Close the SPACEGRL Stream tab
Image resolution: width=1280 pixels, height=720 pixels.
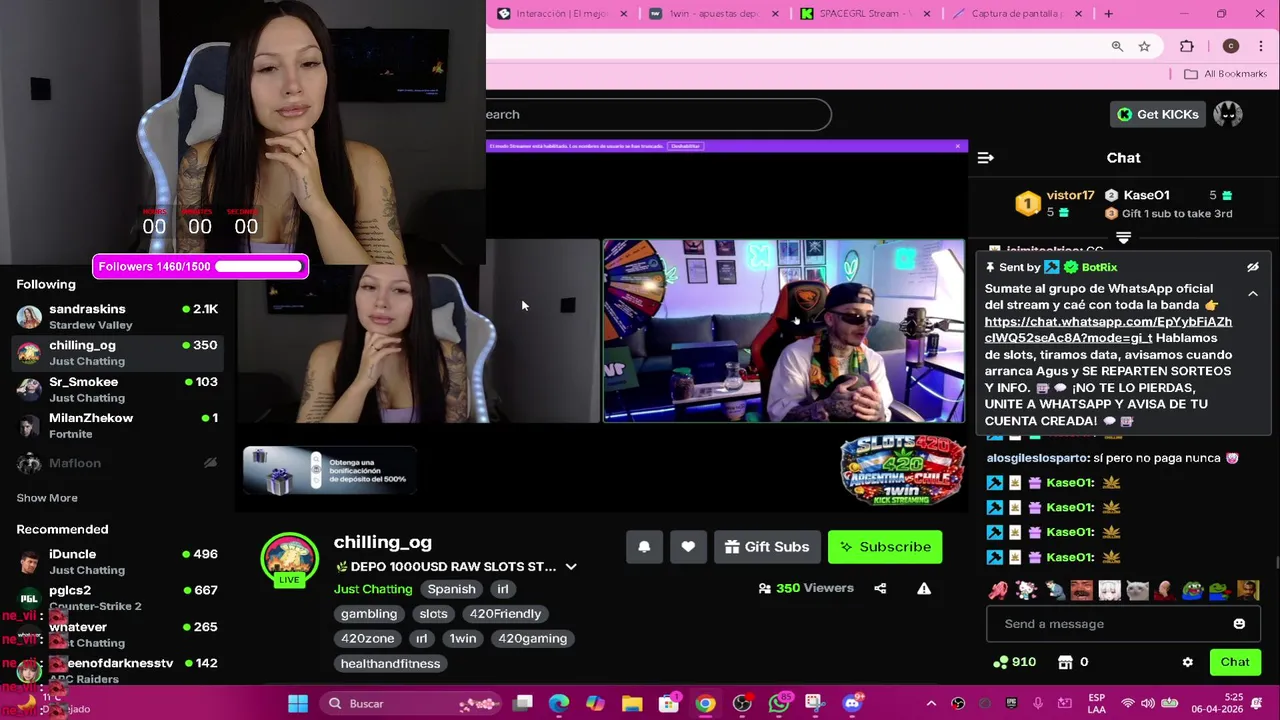(x=927, y=14)
